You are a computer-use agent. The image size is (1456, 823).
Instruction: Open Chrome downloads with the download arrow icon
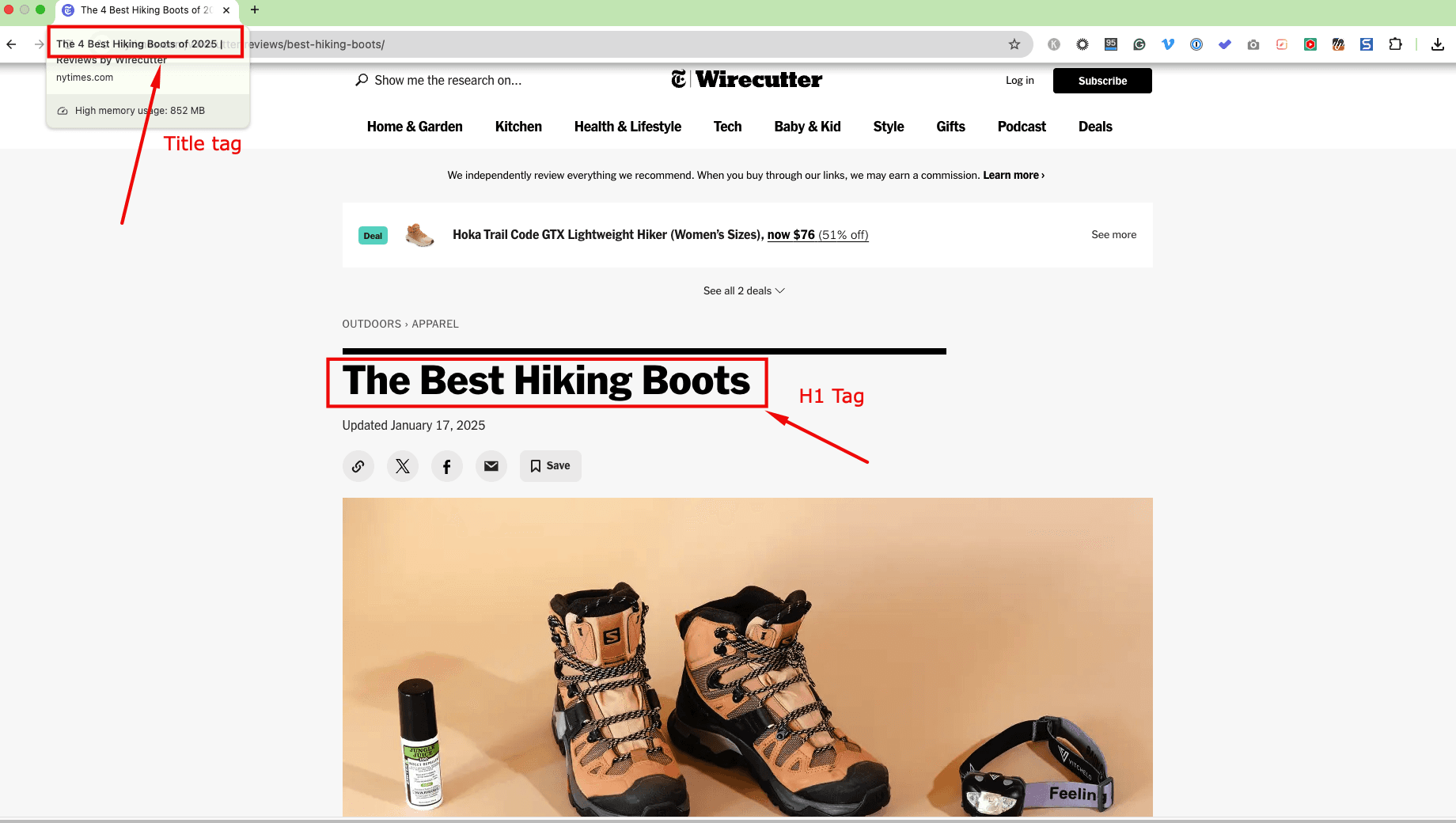(1438, 44)
